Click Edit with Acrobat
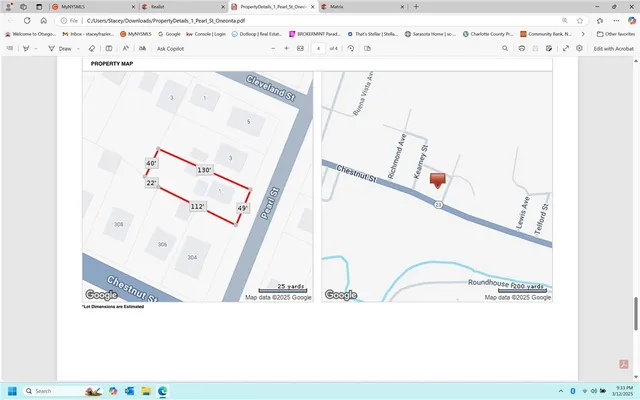 (612, 48)
